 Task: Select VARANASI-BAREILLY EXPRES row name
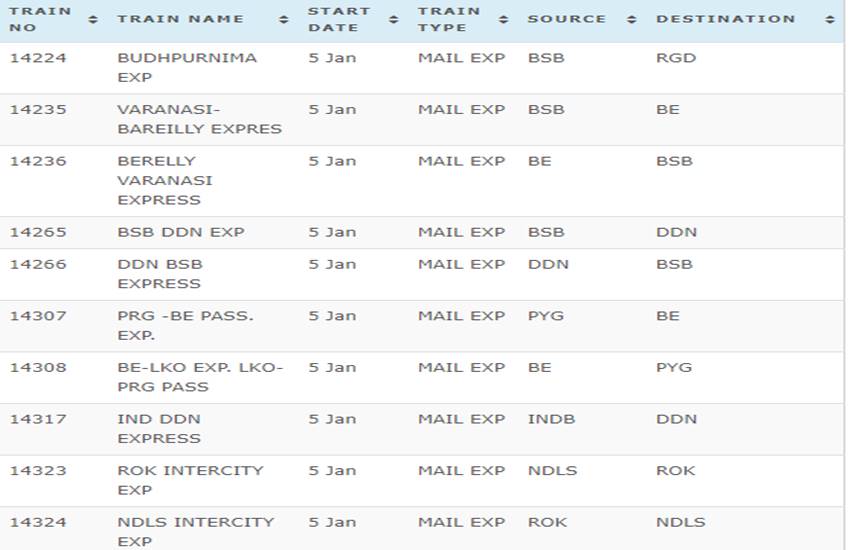point(199,119)
